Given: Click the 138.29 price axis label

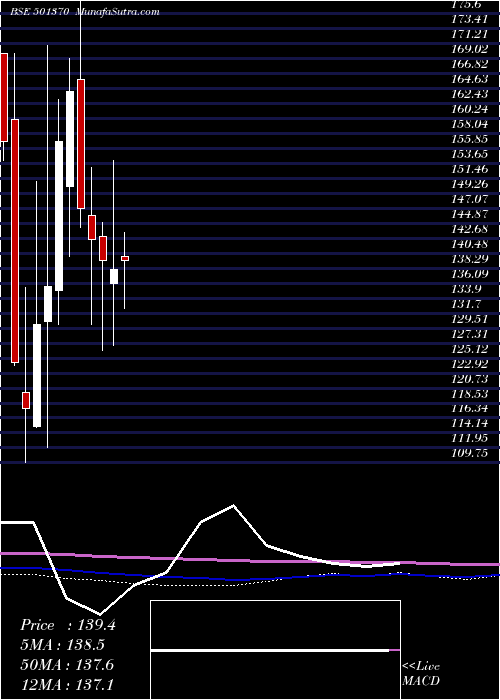Looking at the screenshot, I should [x=471, y=259].
